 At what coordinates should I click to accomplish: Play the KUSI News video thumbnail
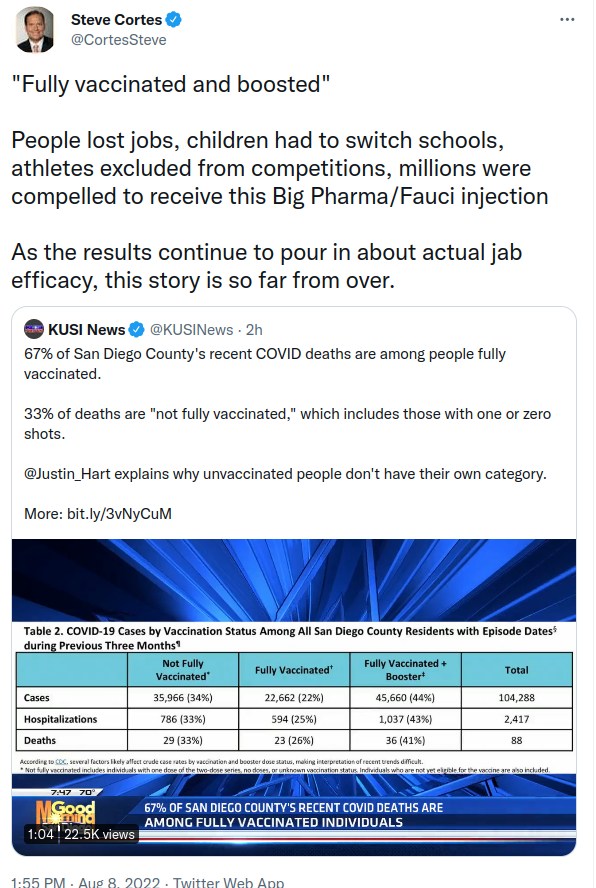pyautogui.click(x=294, y=697)
